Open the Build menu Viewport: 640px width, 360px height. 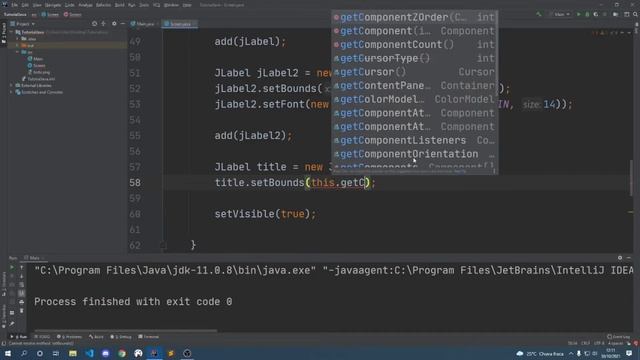pos(120,5)
